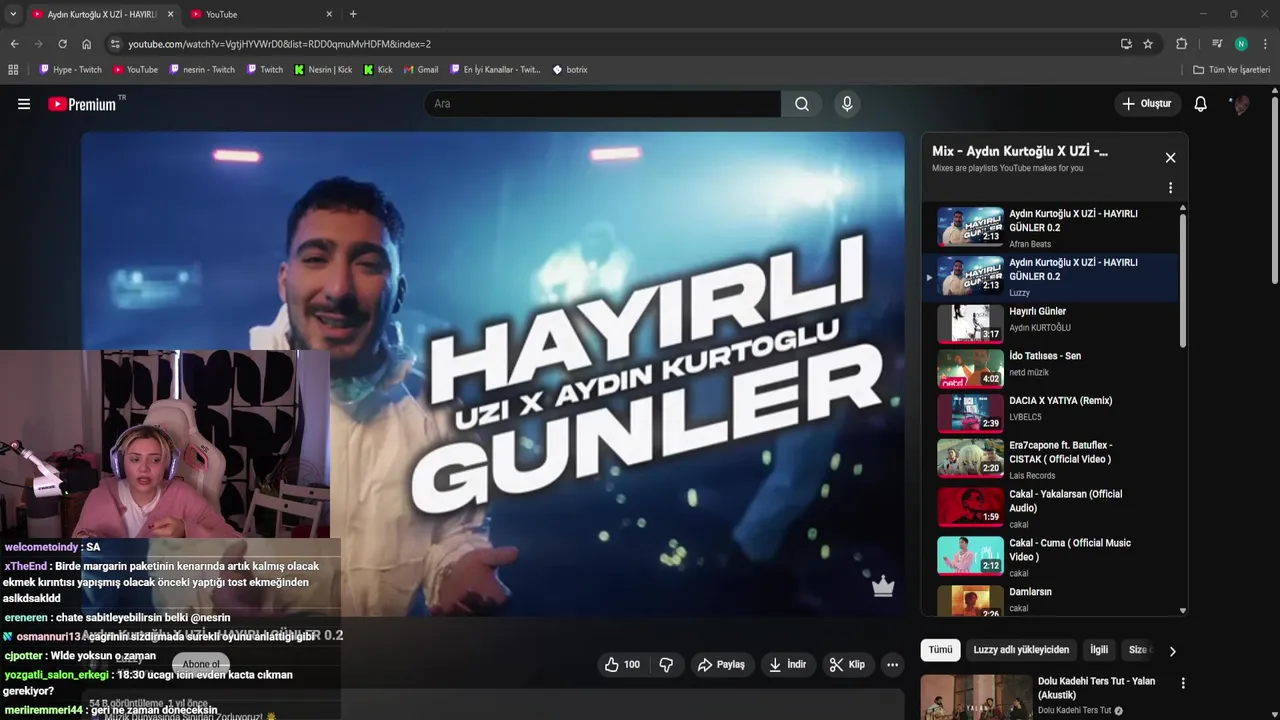This screenshot has height=720, width=1280.
Task: Go back to the previous page
Action: pos(14,44)
